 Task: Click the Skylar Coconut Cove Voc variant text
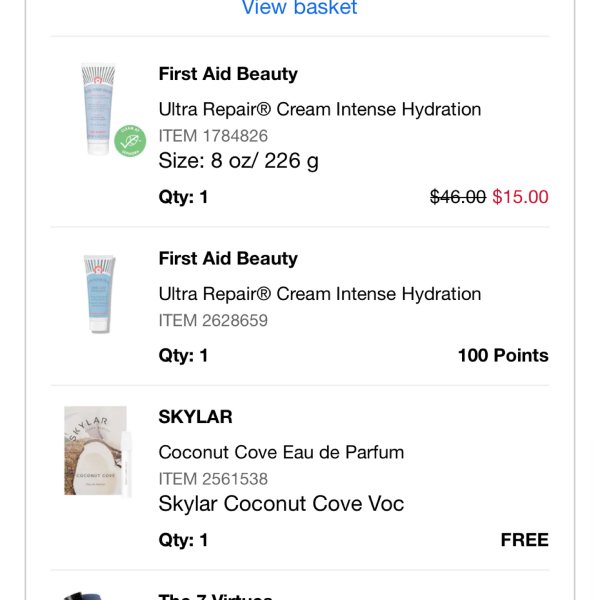[x=281, y=504]
